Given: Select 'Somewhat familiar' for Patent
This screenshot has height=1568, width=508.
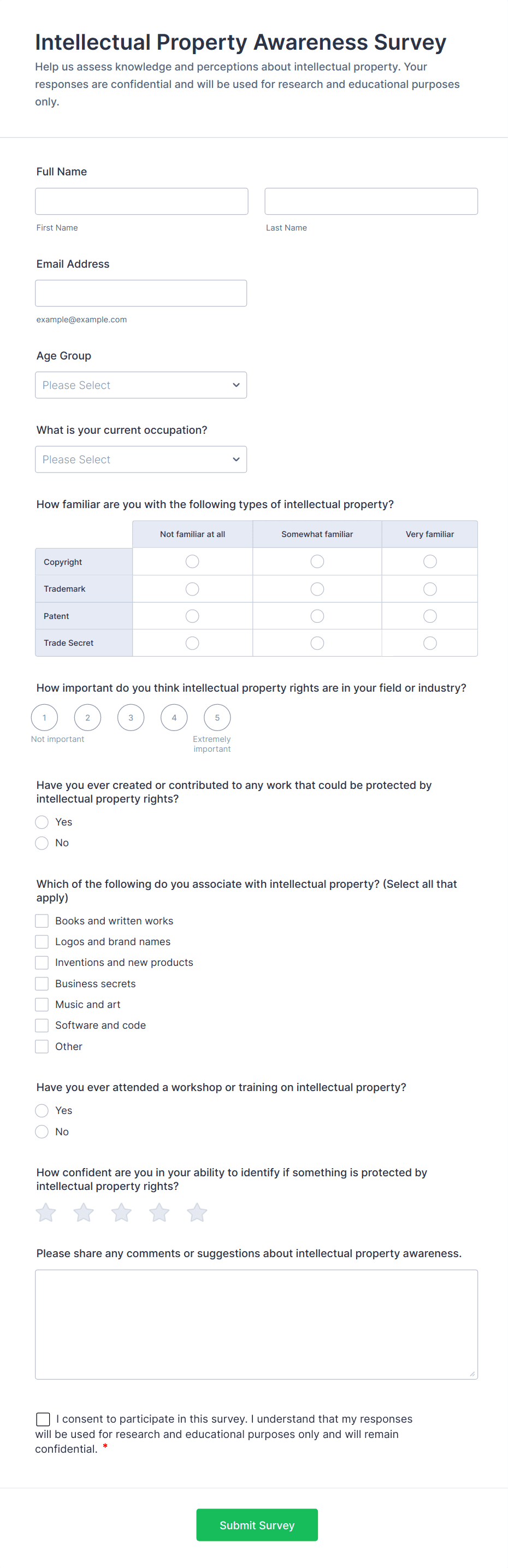Looking at the screenshot, I should coord(317,615).
